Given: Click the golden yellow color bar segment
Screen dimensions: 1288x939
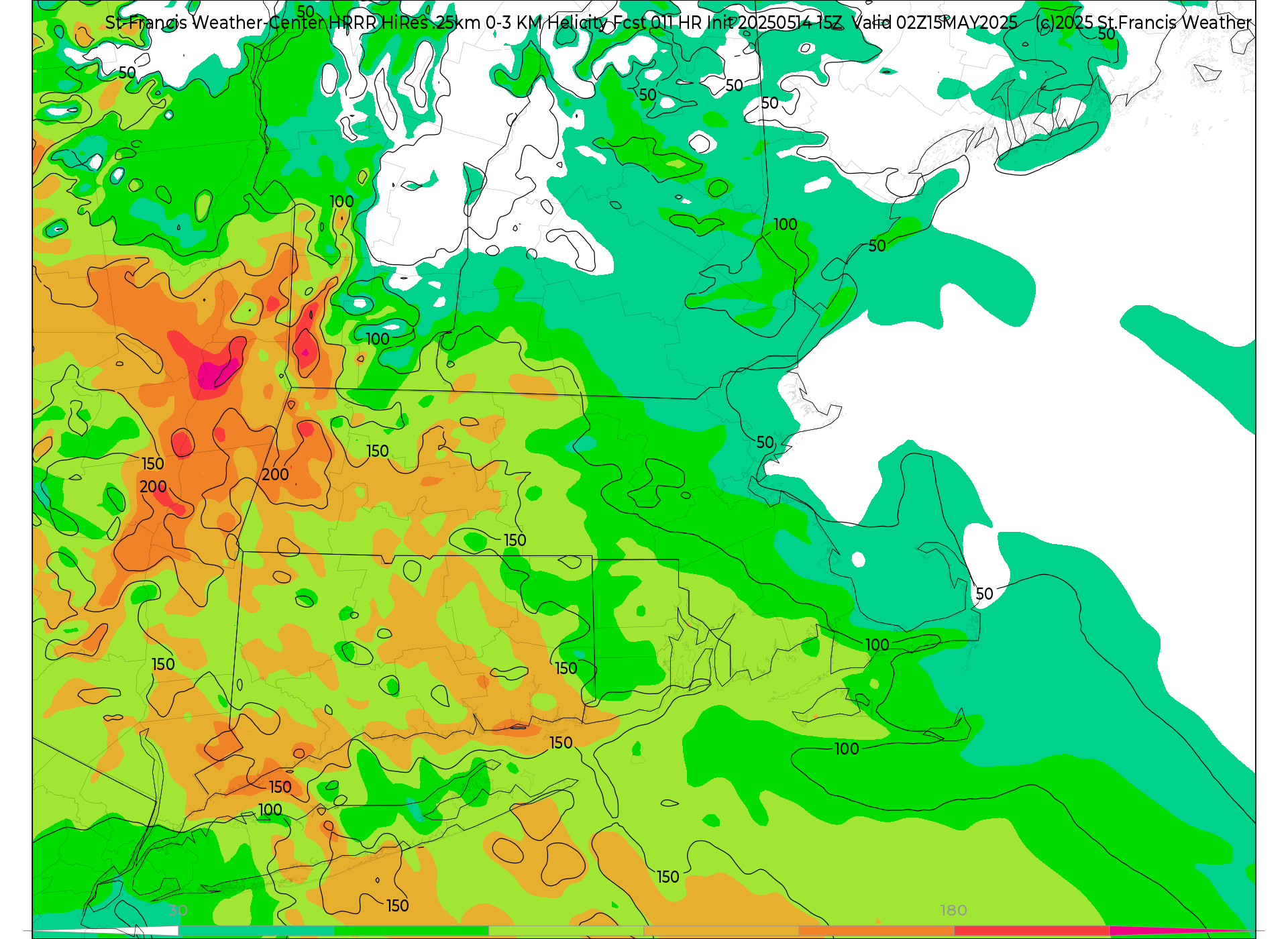Looking at the screenshot, I should (x=721, y=931).
